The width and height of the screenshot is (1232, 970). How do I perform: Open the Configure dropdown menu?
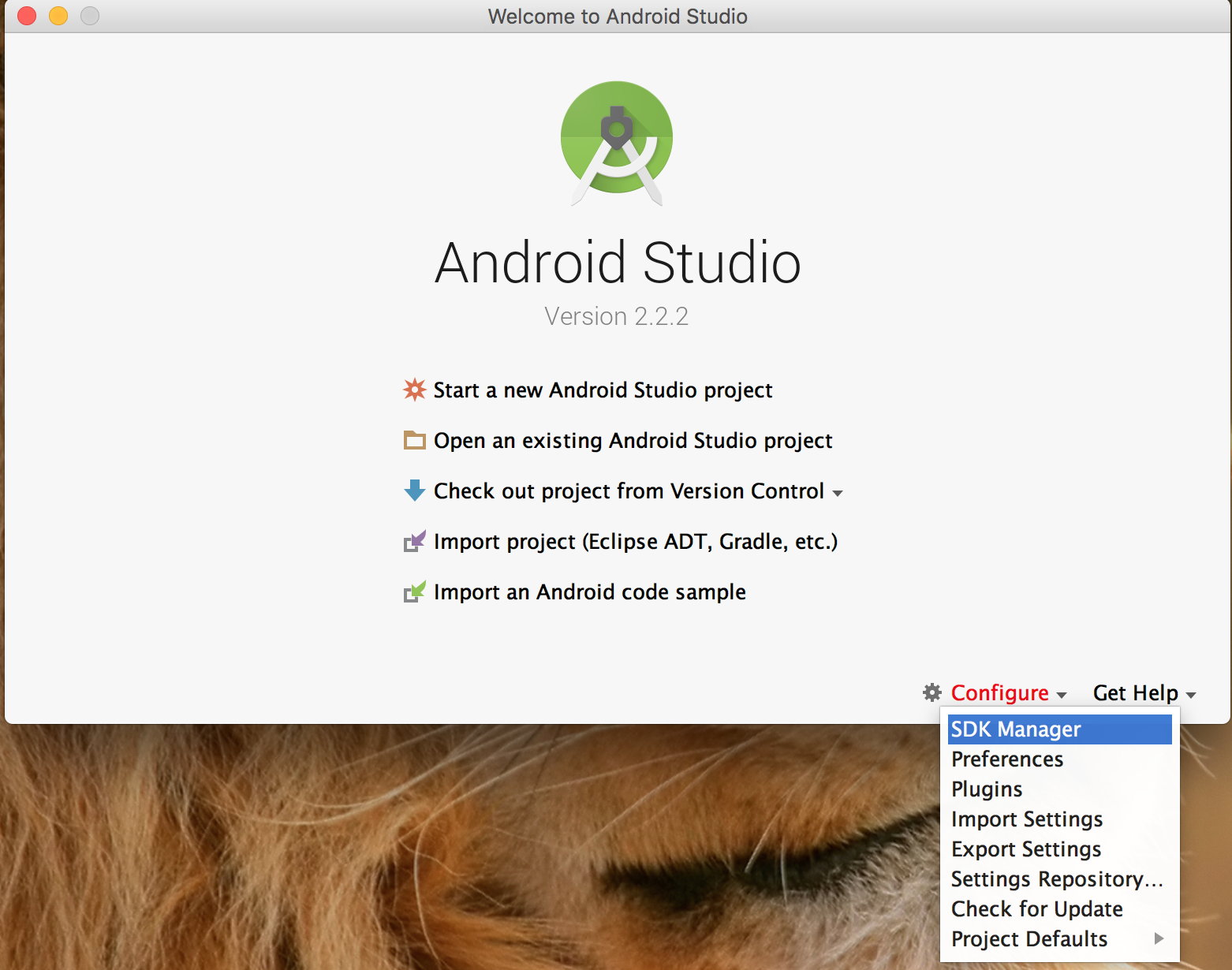(x=1009, y=692)
